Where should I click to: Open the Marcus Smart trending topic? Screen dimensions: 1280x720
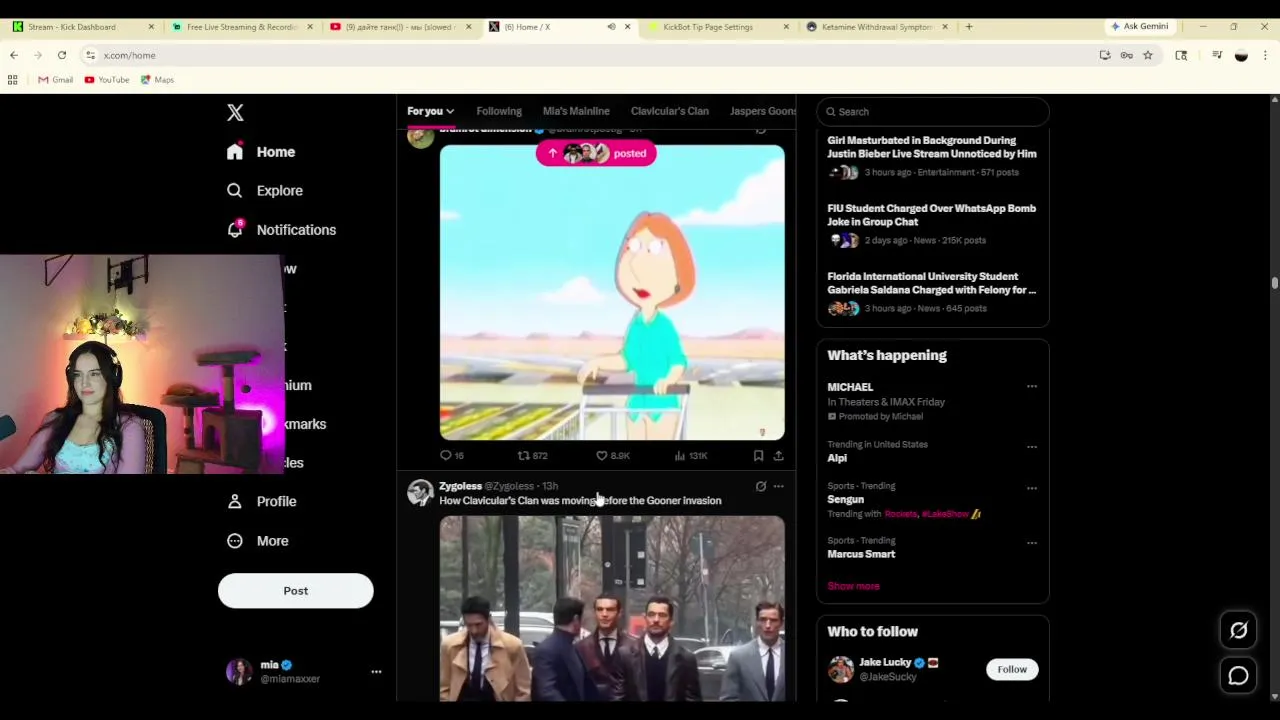point(861,554)
